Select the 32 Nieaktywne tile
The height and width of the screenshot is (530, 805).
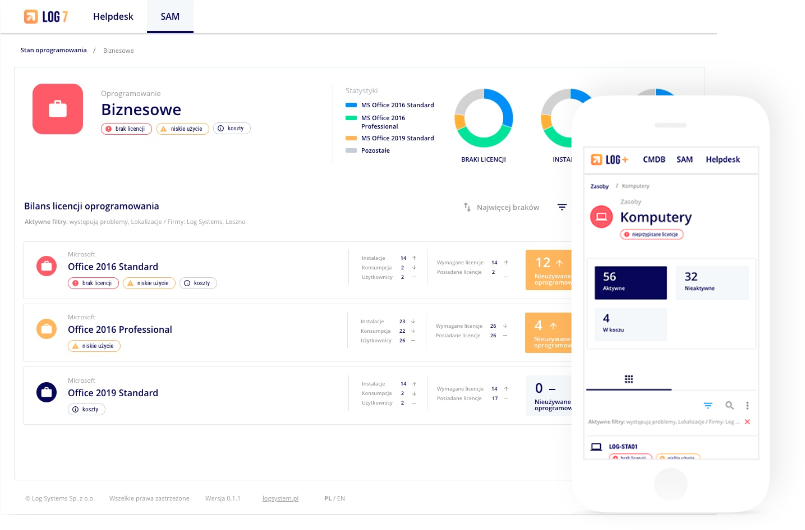click(712, 282)
